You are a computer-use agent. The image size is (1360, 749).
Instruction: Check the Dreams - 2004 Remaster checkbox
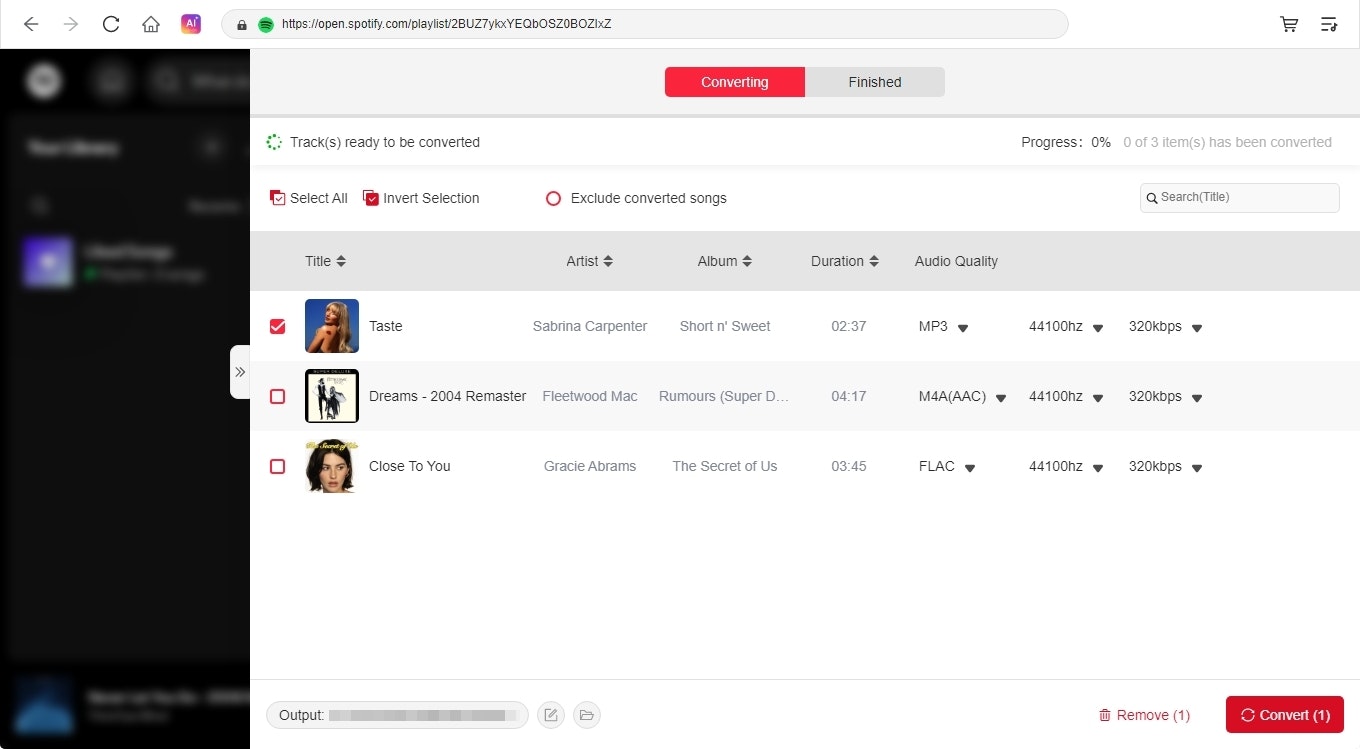pyautogui.click(x=277, y=396)
